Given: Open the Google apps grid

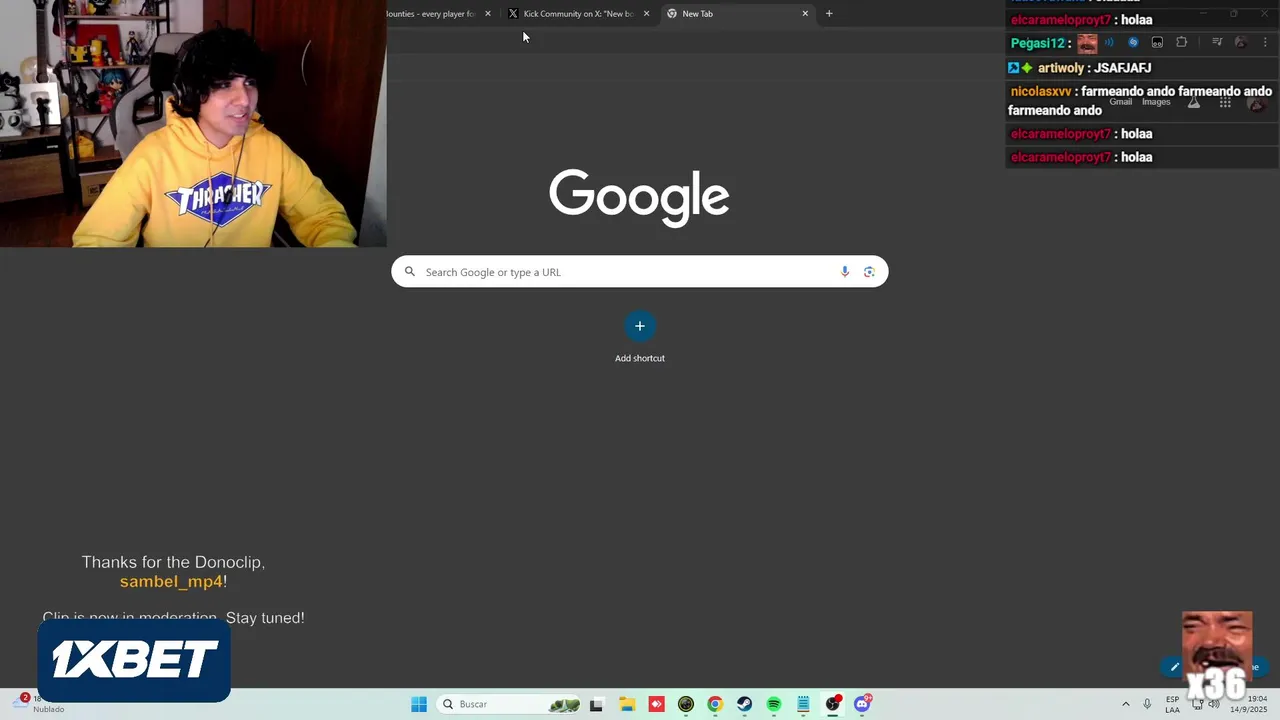Looking at the screenshot, I should click(1225, 102).
